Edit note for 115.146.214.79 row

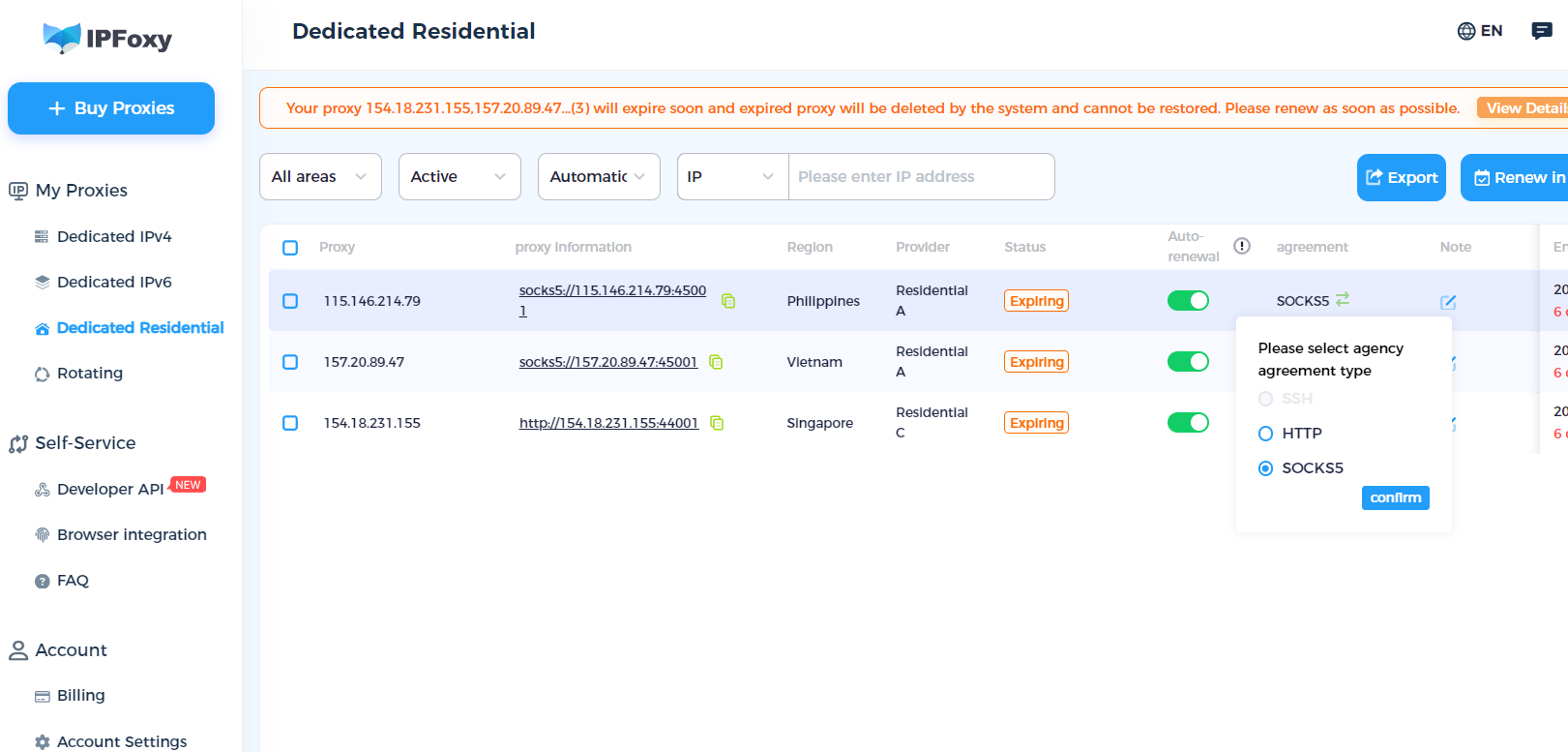(x=1448, y=302)
